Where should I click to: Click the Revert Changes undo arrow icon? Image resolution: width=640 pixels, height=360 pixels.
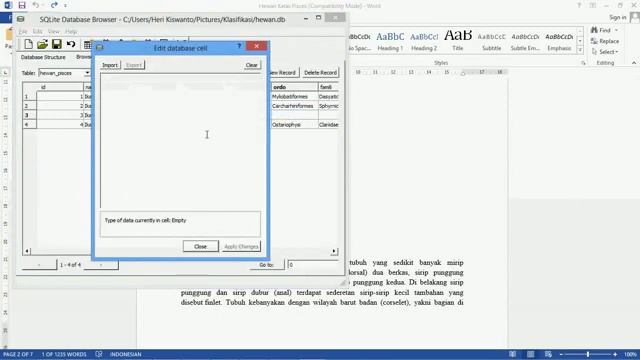coord(71,44)
